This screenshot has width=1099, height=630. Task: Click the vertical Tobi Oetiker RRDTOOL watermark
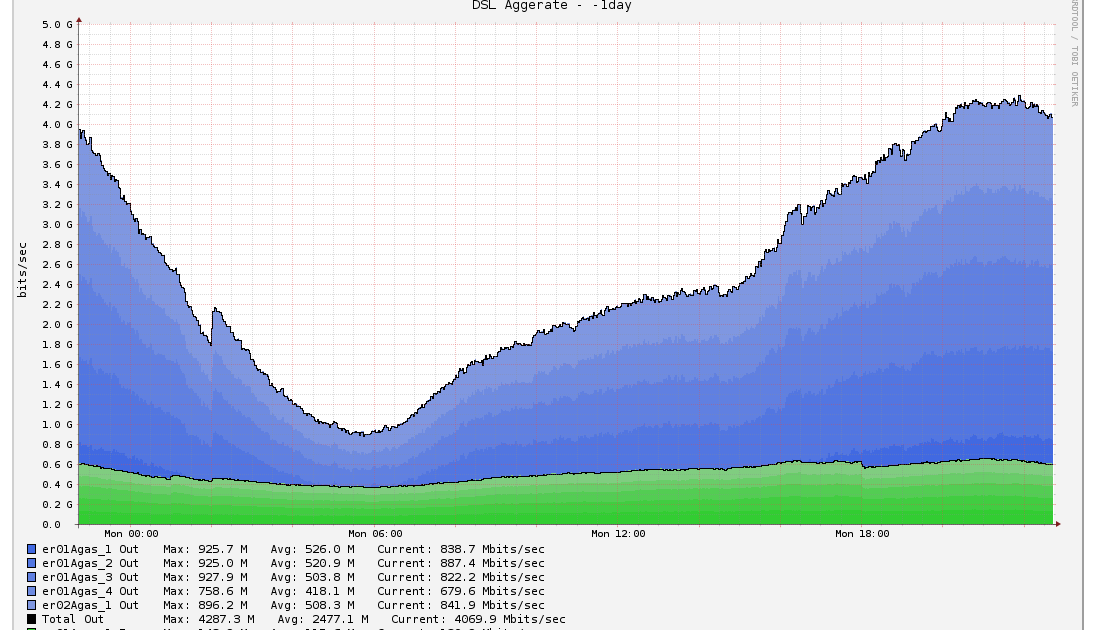pos(1075,55)
